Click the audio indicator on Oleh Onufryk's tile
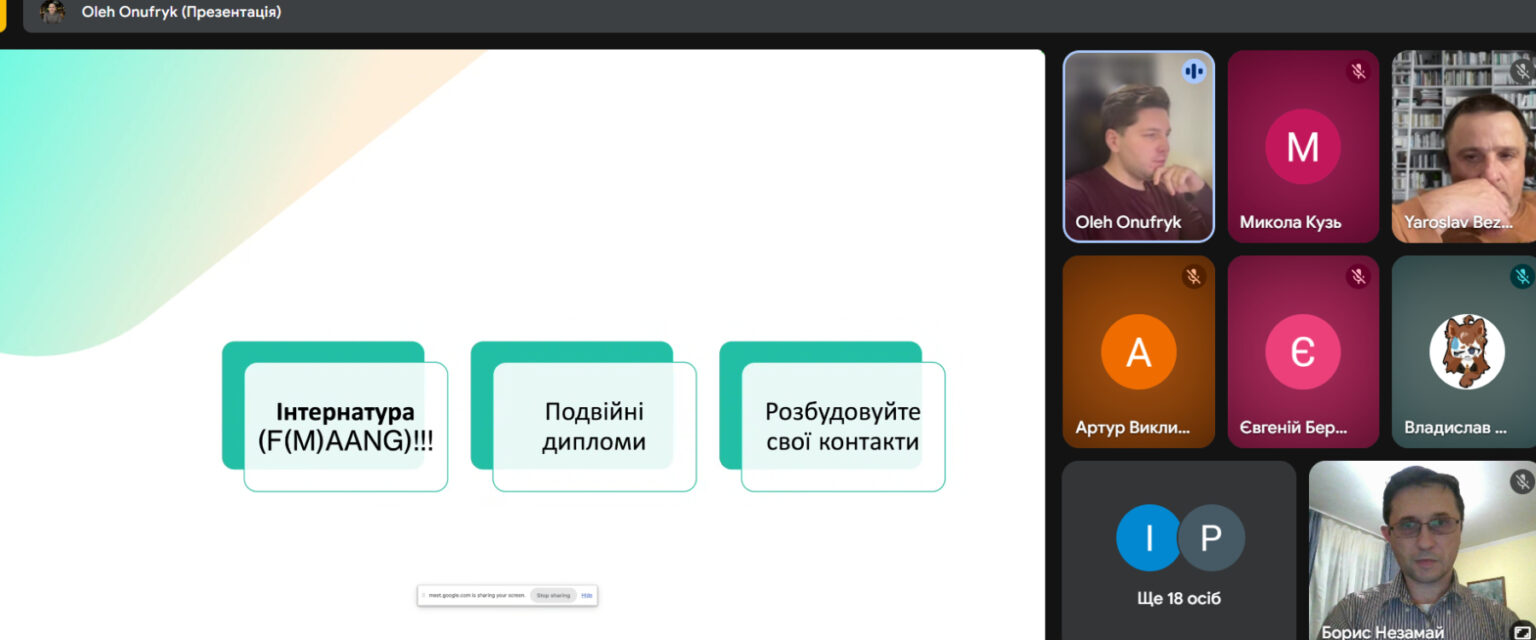 tap(1193, 71)
